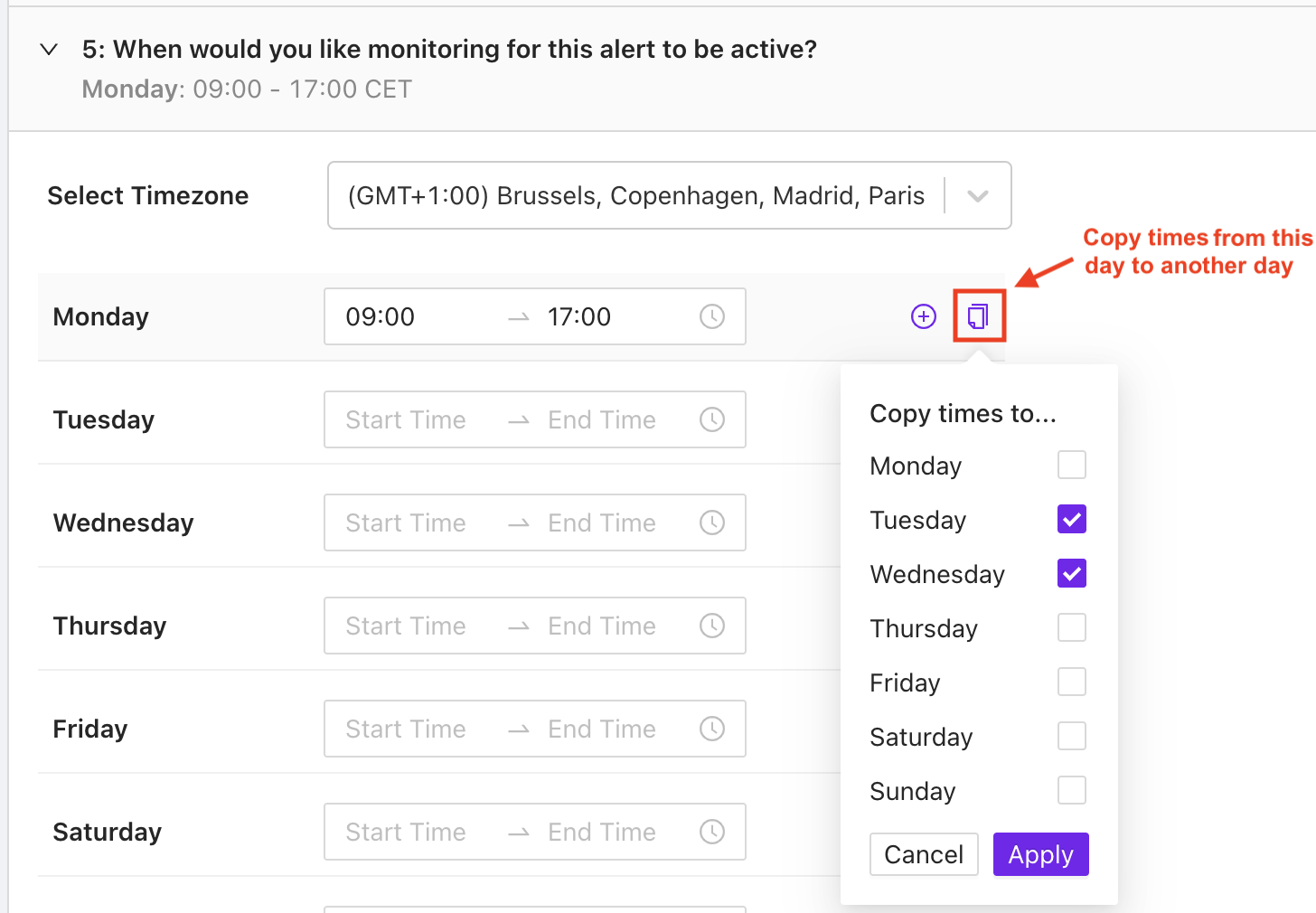Click the add time slot plus icon

pyautogui.click(x=923, y=316)
